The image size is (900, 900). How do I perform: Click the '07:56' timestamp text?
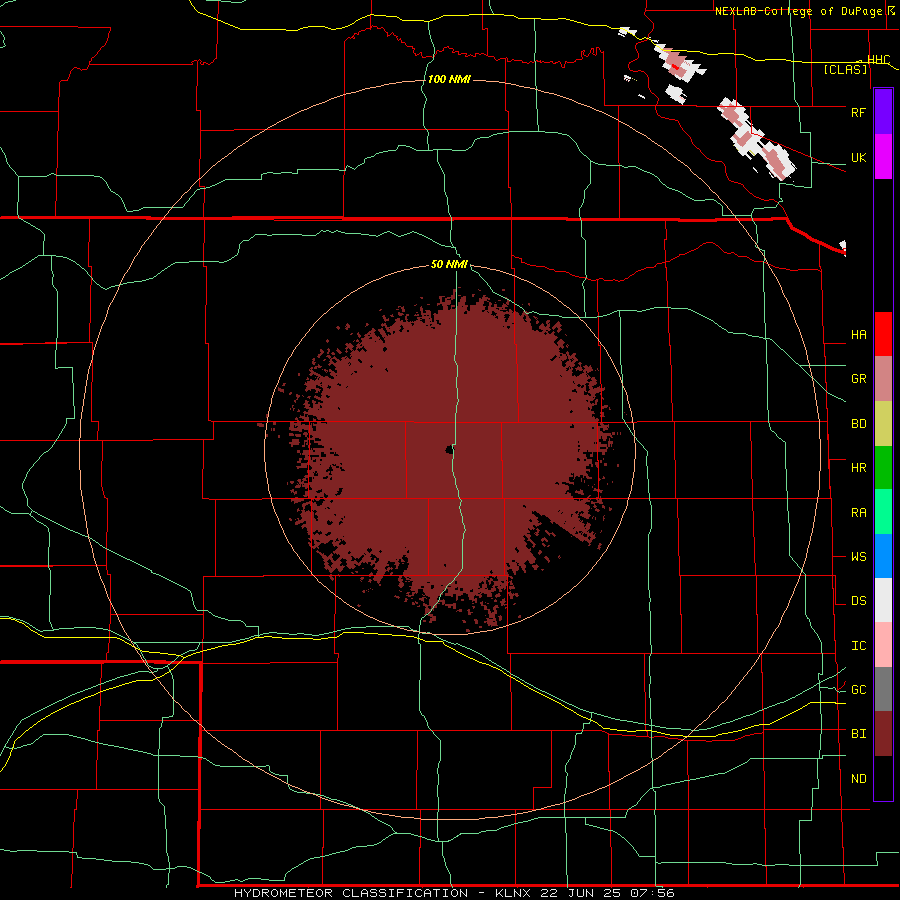[651, 893]
